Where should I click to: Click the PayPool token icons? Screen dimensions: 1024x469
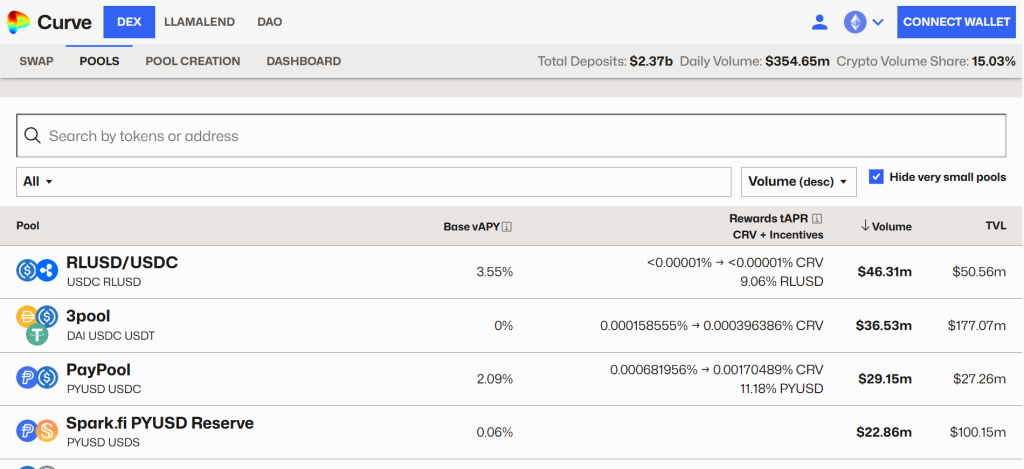coord(37,378)
